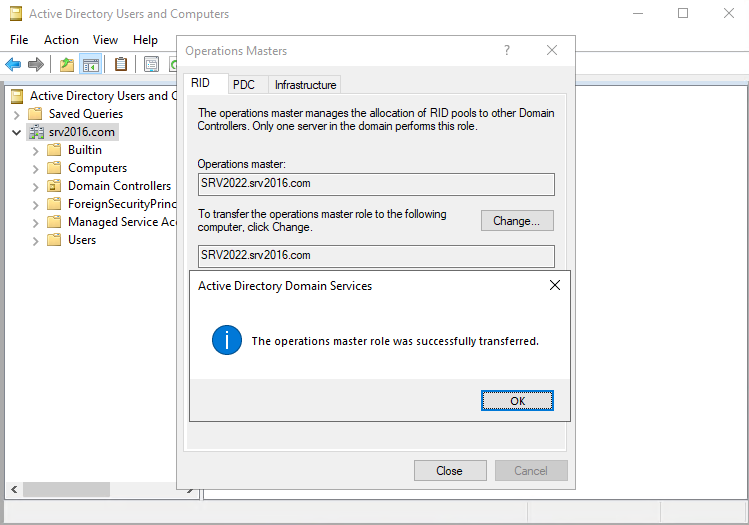
Task: Switch to the Infrastructure tab
Action: 305,85
